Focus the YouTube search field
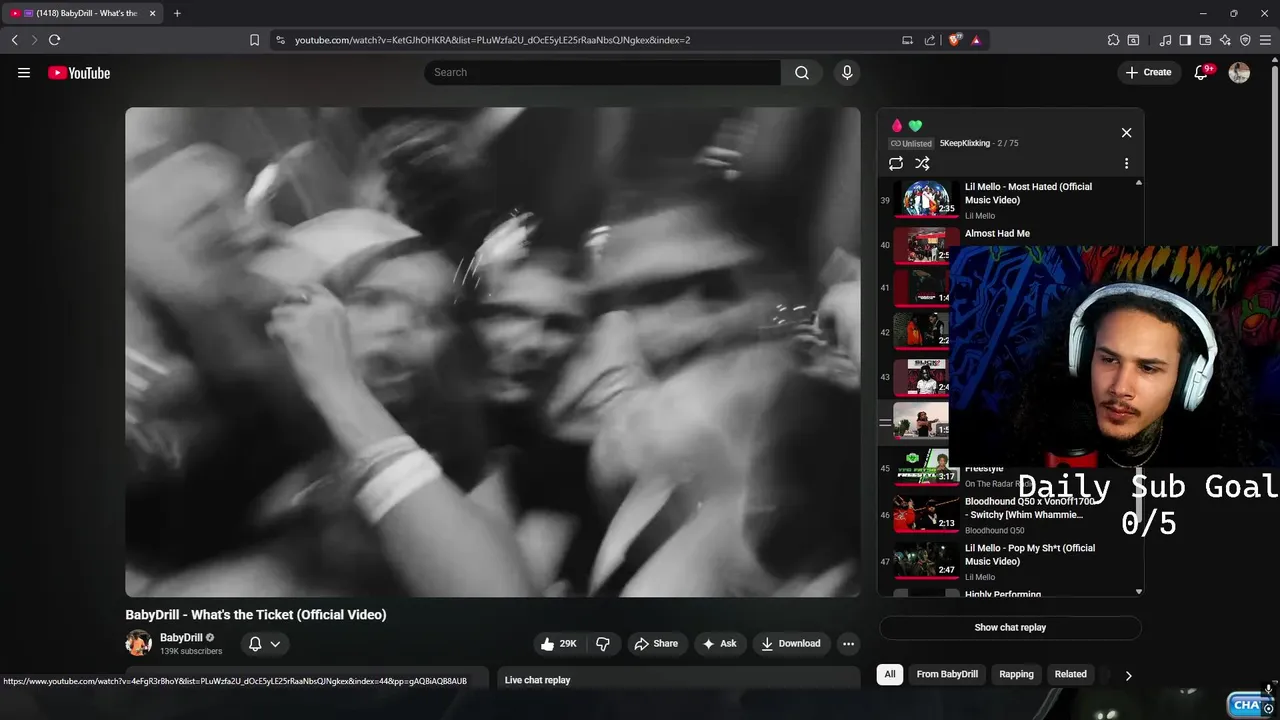Viewport: 1280px width, 720px height. click(x=603, y=72)
